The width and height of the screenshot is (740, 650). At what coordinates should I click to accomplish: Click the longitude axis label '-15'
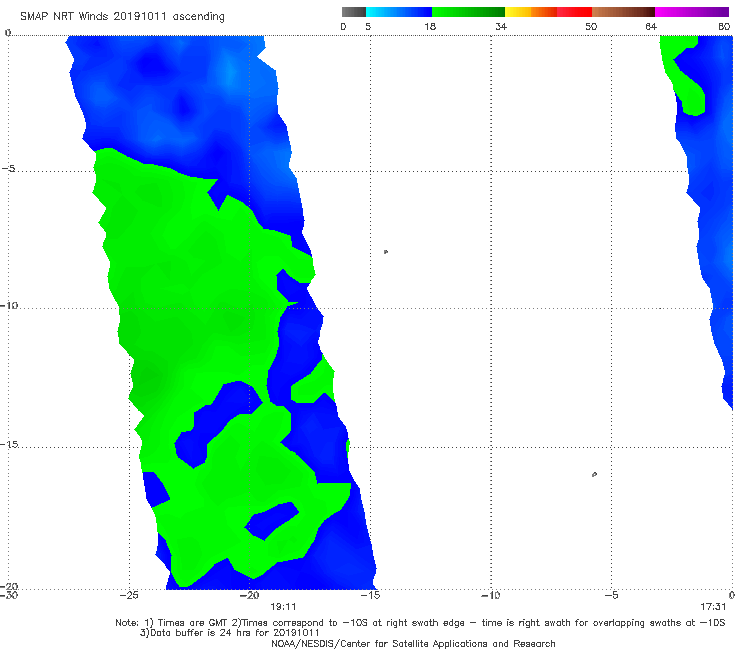click(x=370, y=595)
